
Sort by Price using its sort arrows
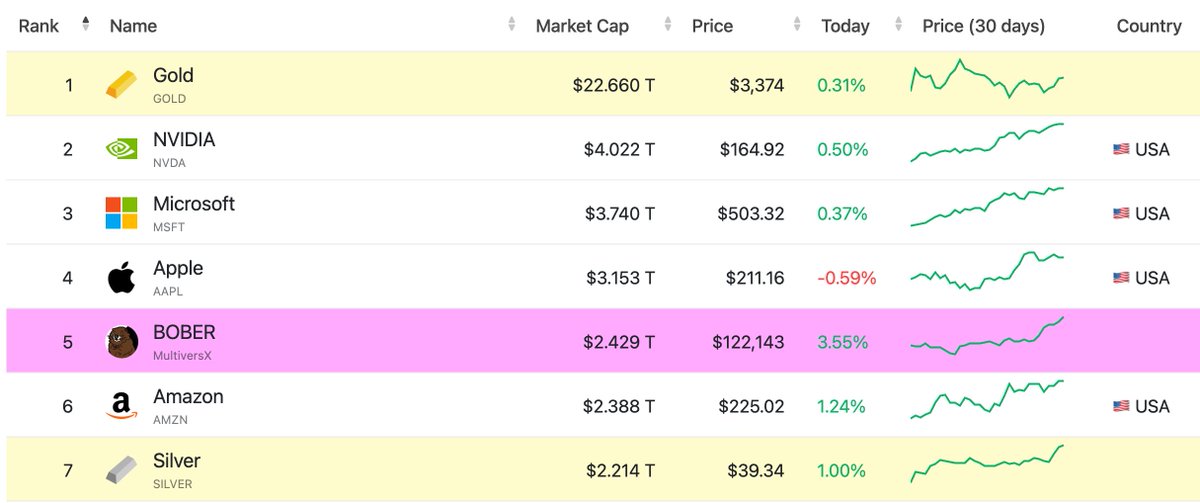[797, 24]
